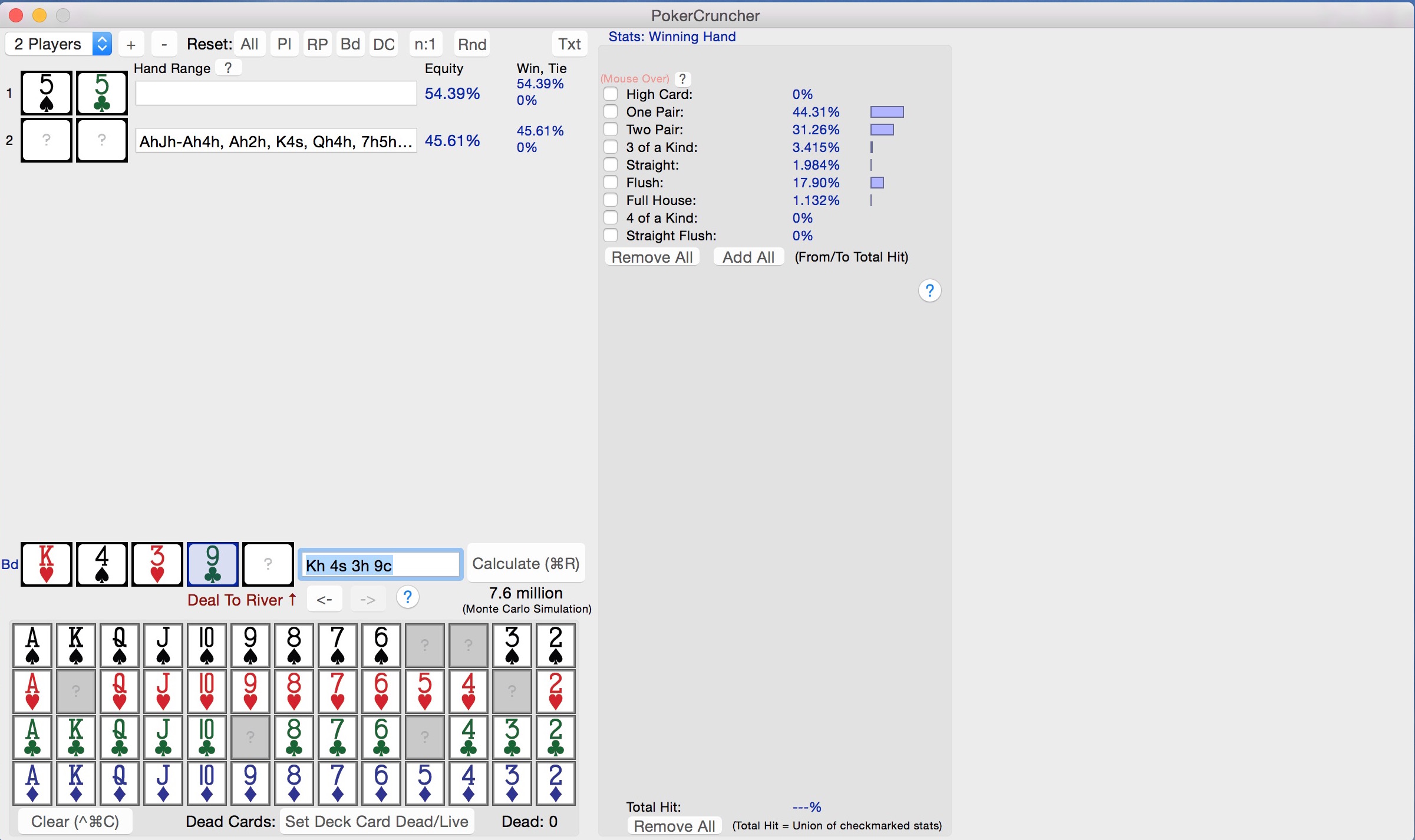This screenshot has height=840, width=1415.
Task: Toggle the 3 of a Kind checkbox
Action: [x=611, y=147]
